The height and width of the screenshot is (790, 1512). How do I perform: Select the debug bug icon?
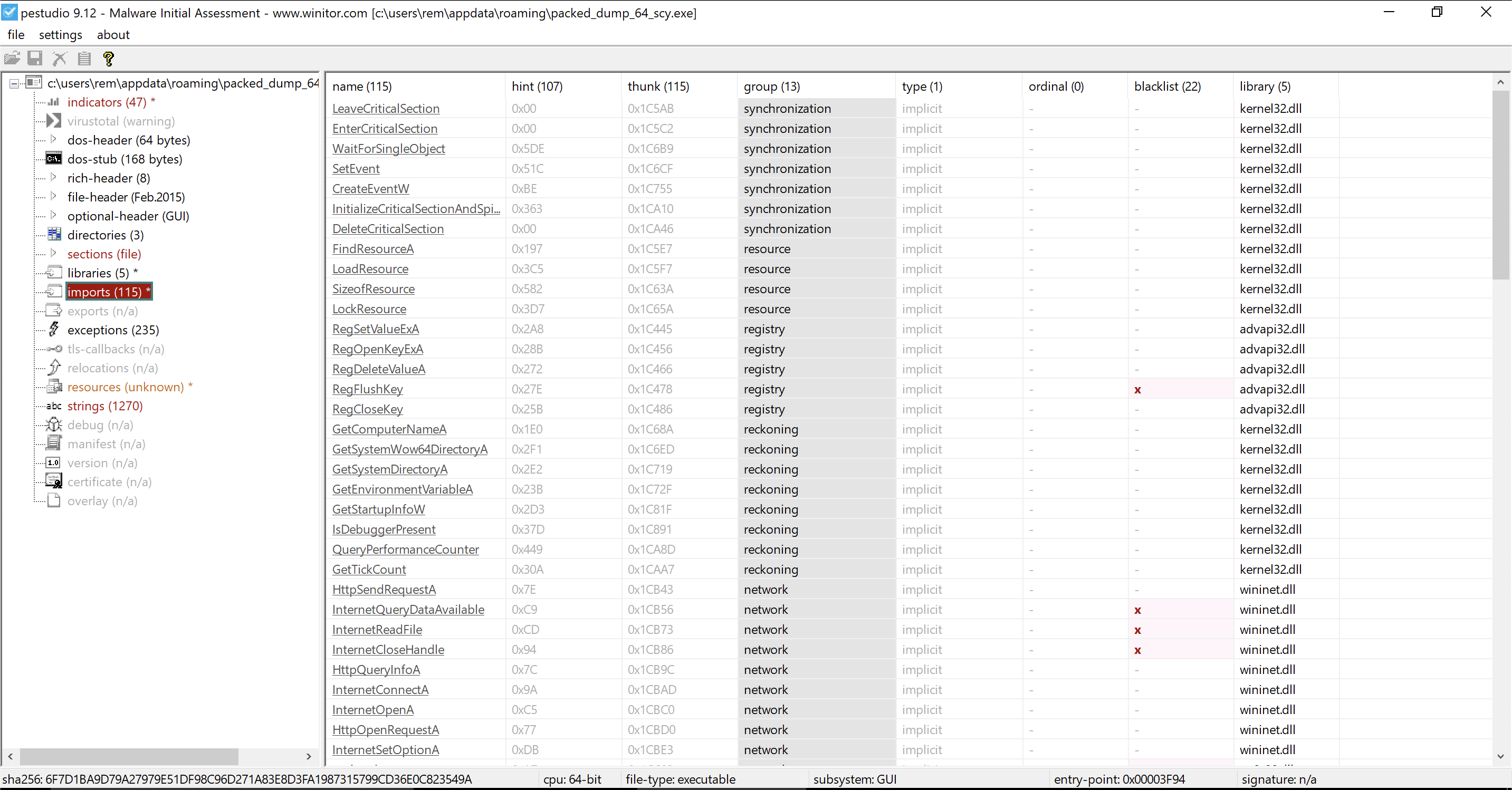pos(54,425)
